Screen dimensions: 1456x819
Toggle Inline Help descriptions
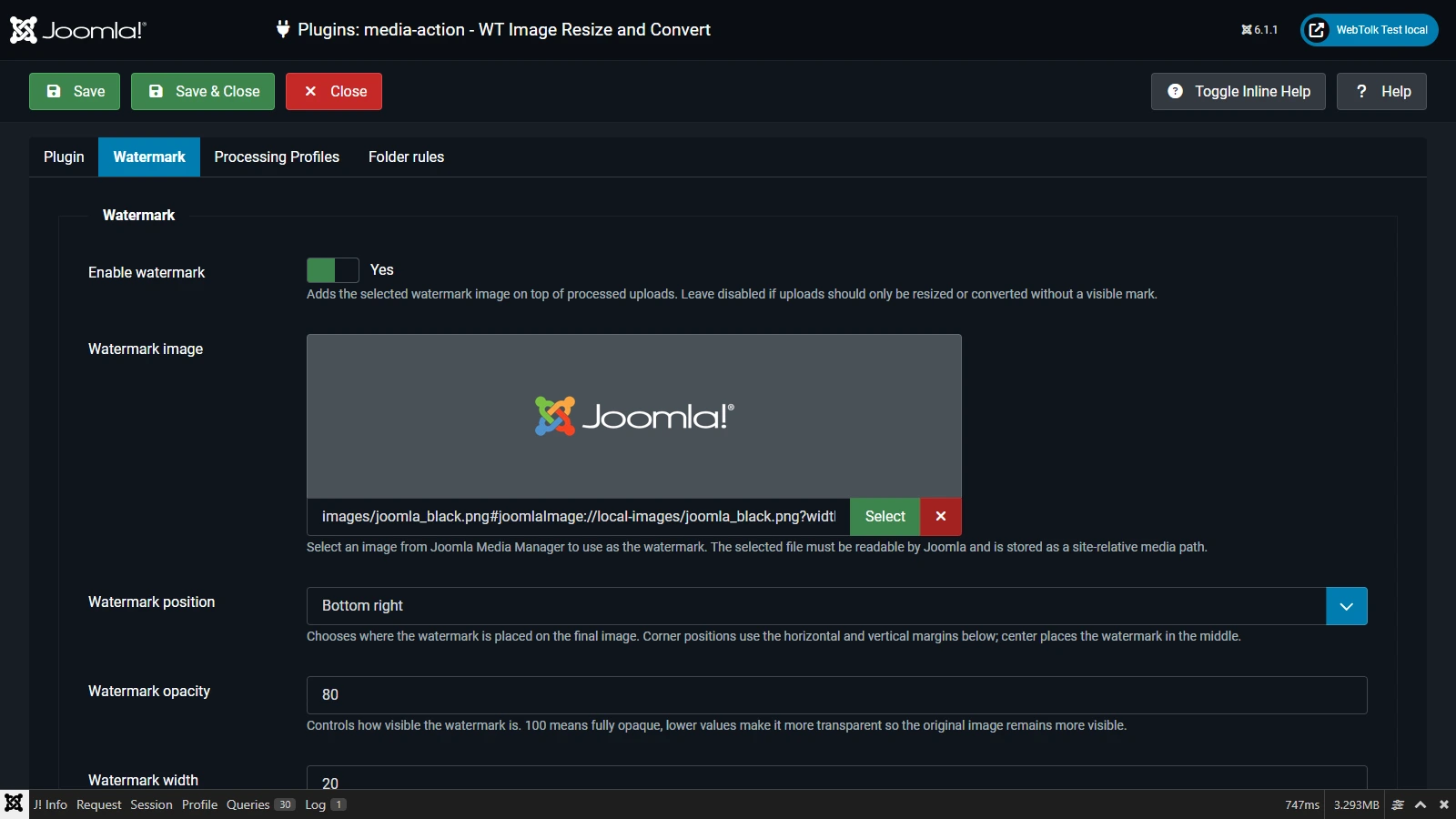coord(1239,91)
